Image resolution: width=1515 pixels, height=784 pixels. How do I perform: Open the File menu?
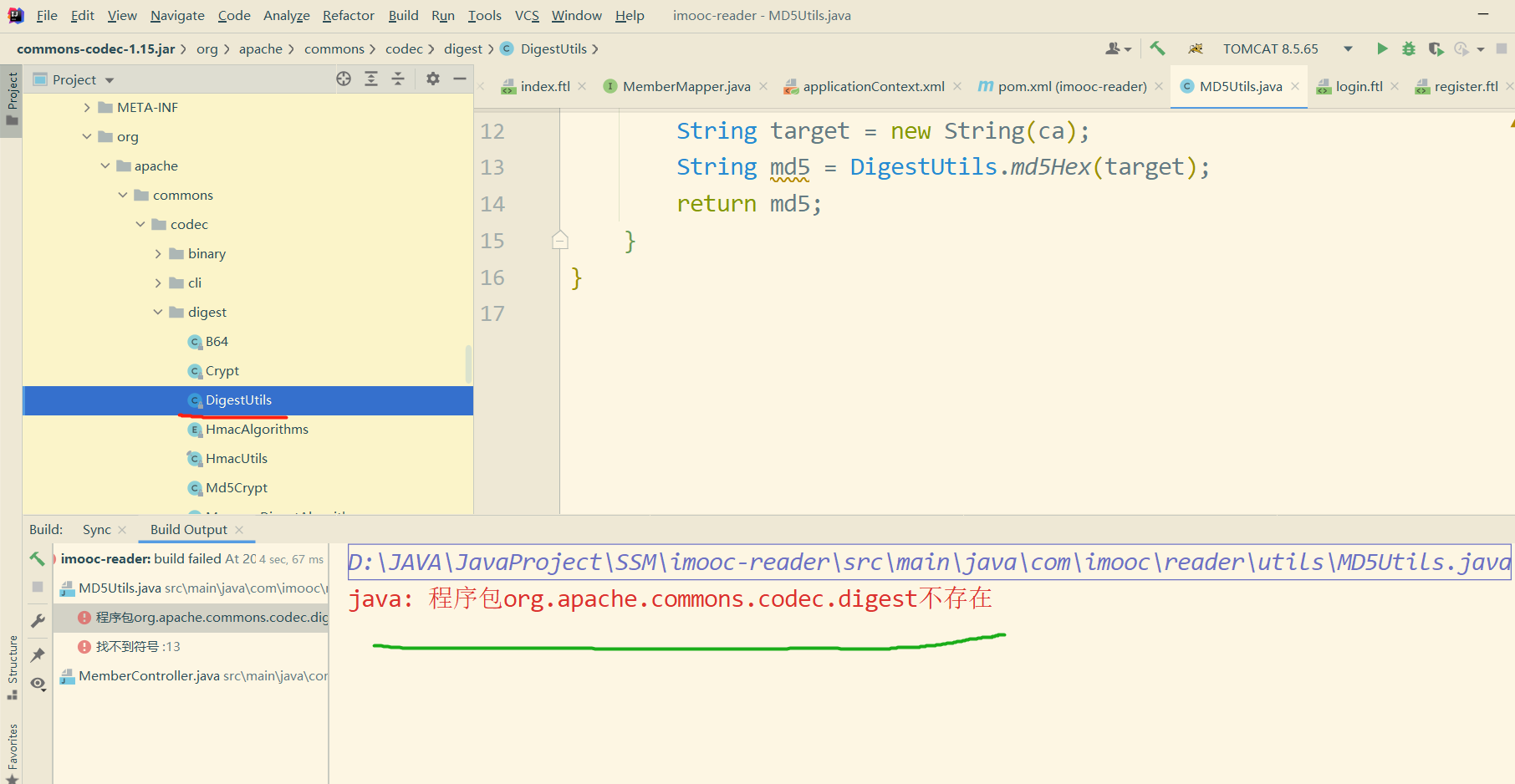tap(47, 15)
